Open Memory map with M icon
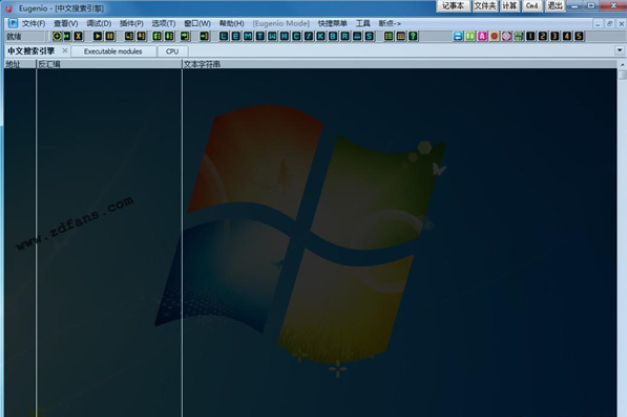 tap(247, 36)
